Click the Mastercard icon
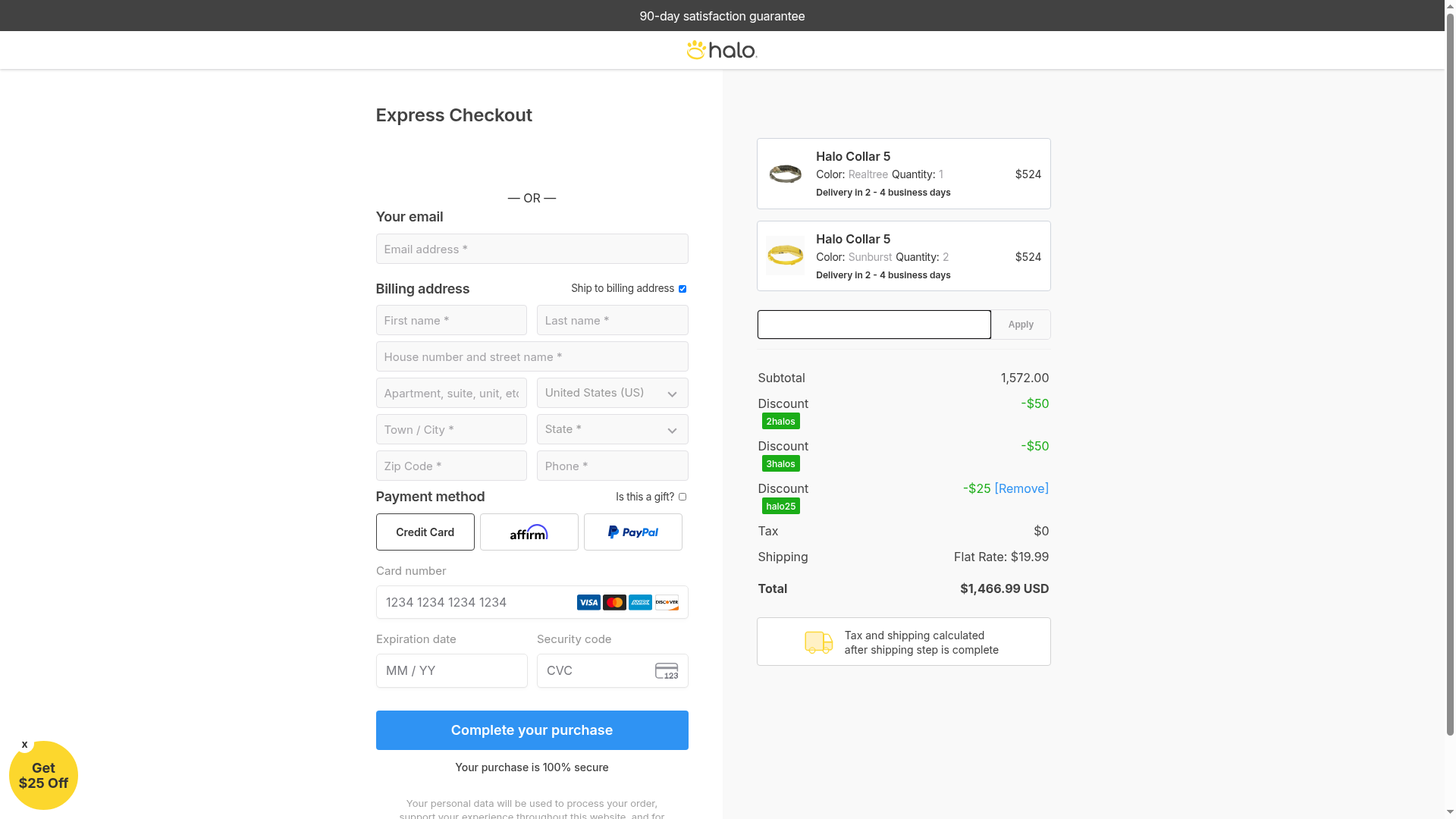This screenshot has height=819, width=1456. coord(614,603)
